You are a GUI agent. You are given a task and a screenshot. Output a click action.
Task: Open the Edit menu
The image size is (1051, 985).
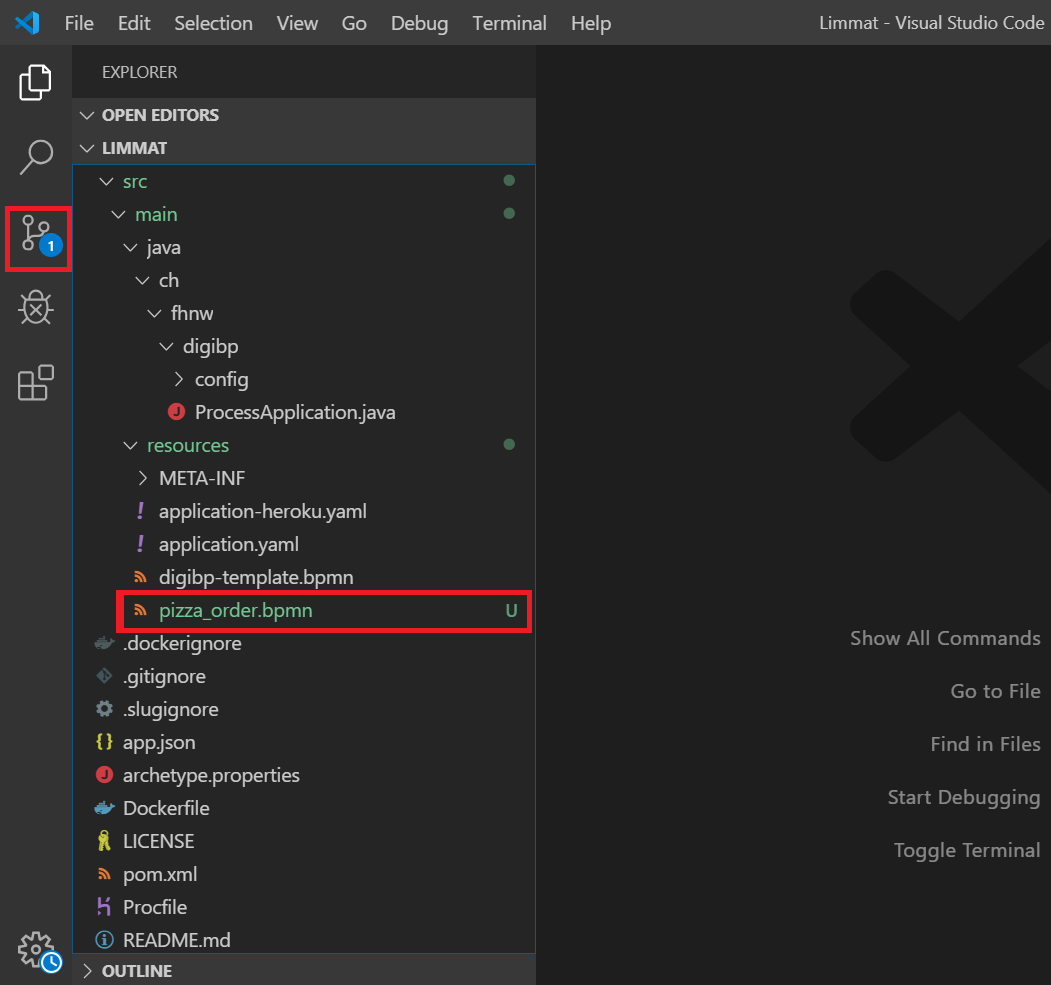coord(134,23)
